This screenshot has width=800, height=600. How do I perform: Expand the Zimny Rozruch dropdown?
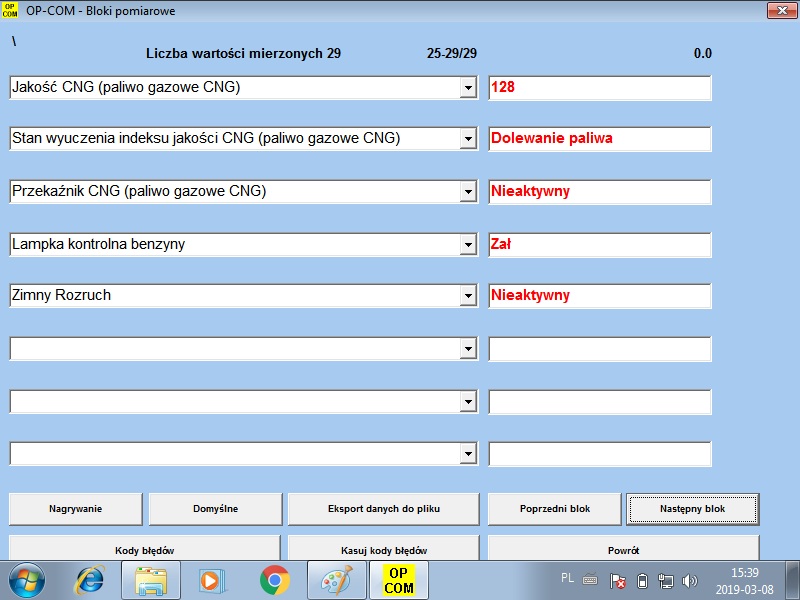(468, 296)
